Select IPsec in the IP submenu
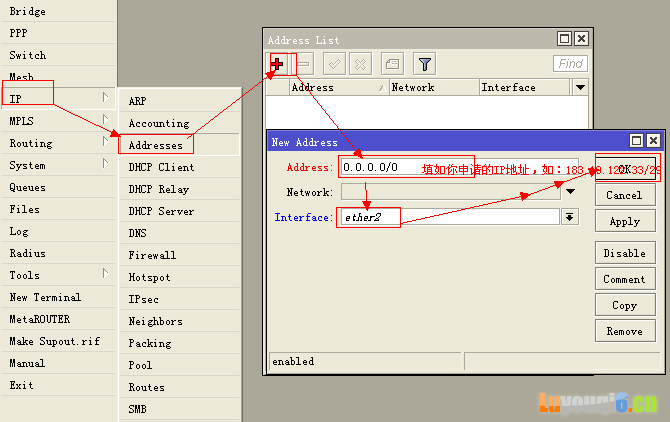Screen dimensions: 670x422 180,299
